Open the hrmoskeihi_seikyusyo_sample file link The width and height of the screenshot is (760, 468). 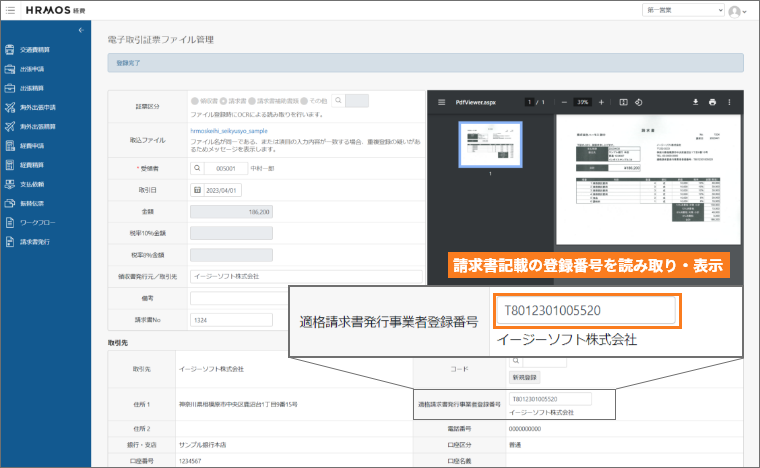[229, 131]
